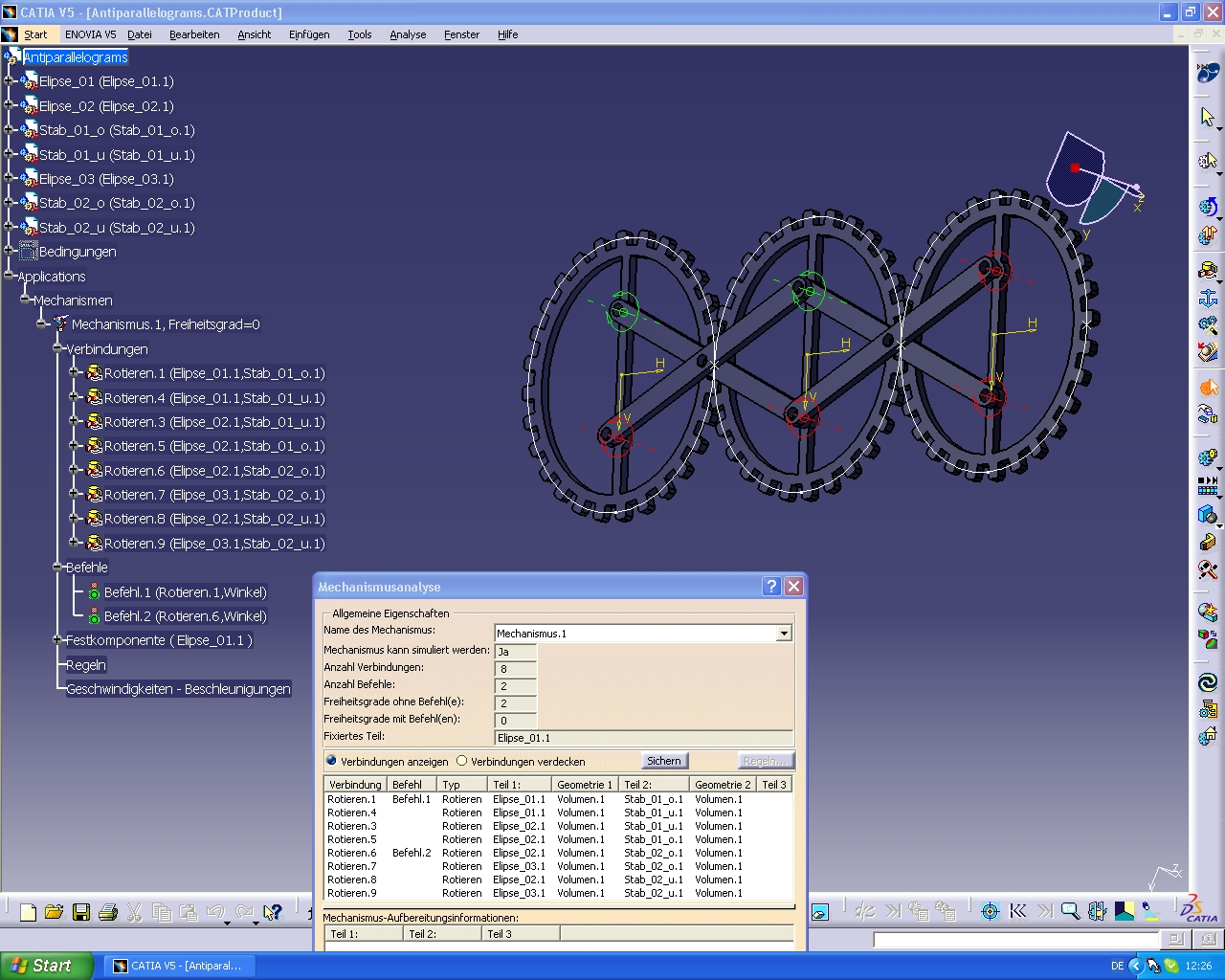This screenshot has width=1225, height=980.
Task: Click the Cut scissors icon
Action: tap(135, 912)
